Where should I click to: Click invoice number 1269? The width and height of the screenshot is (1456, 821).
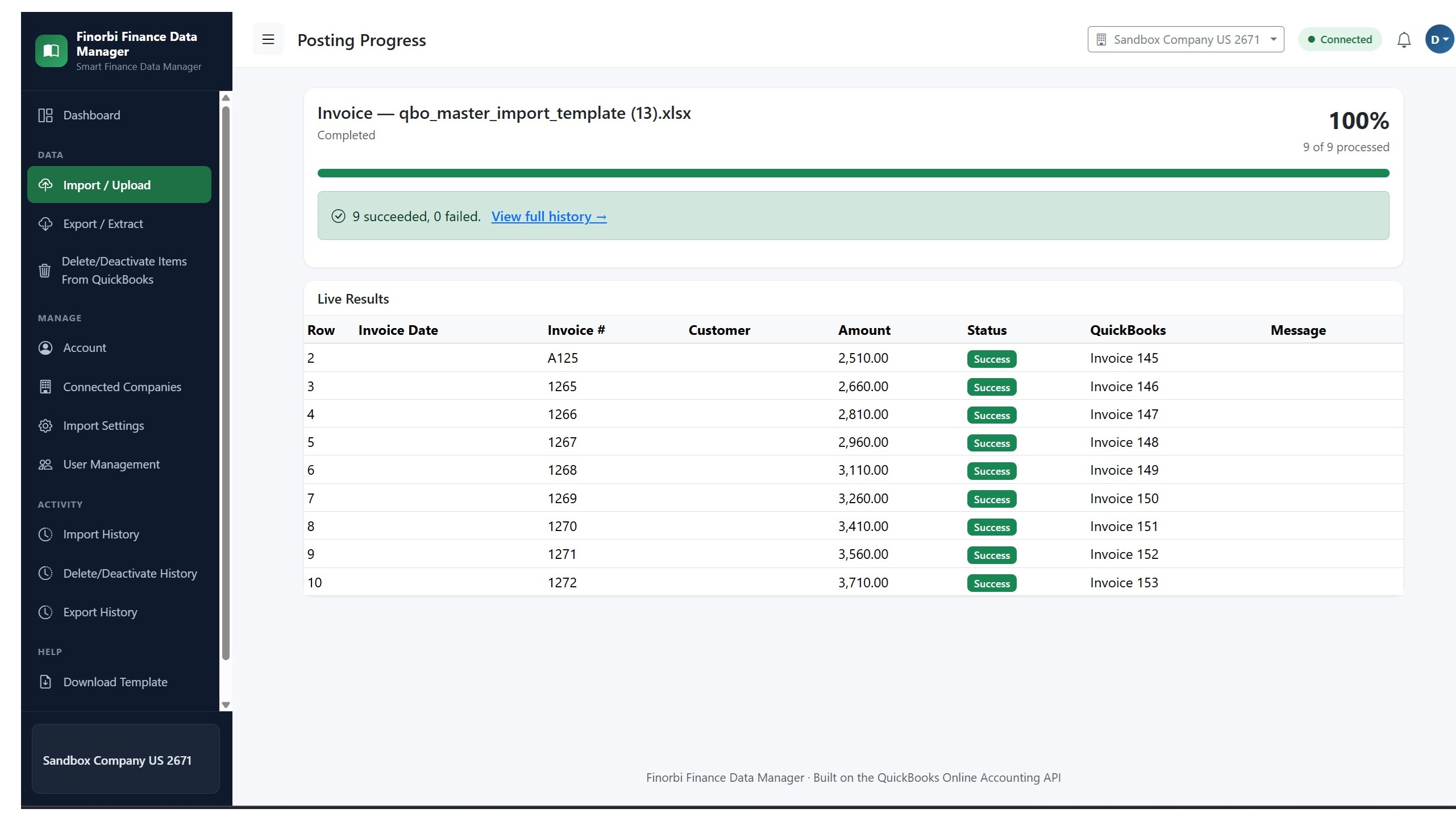(x=561, y=499)
